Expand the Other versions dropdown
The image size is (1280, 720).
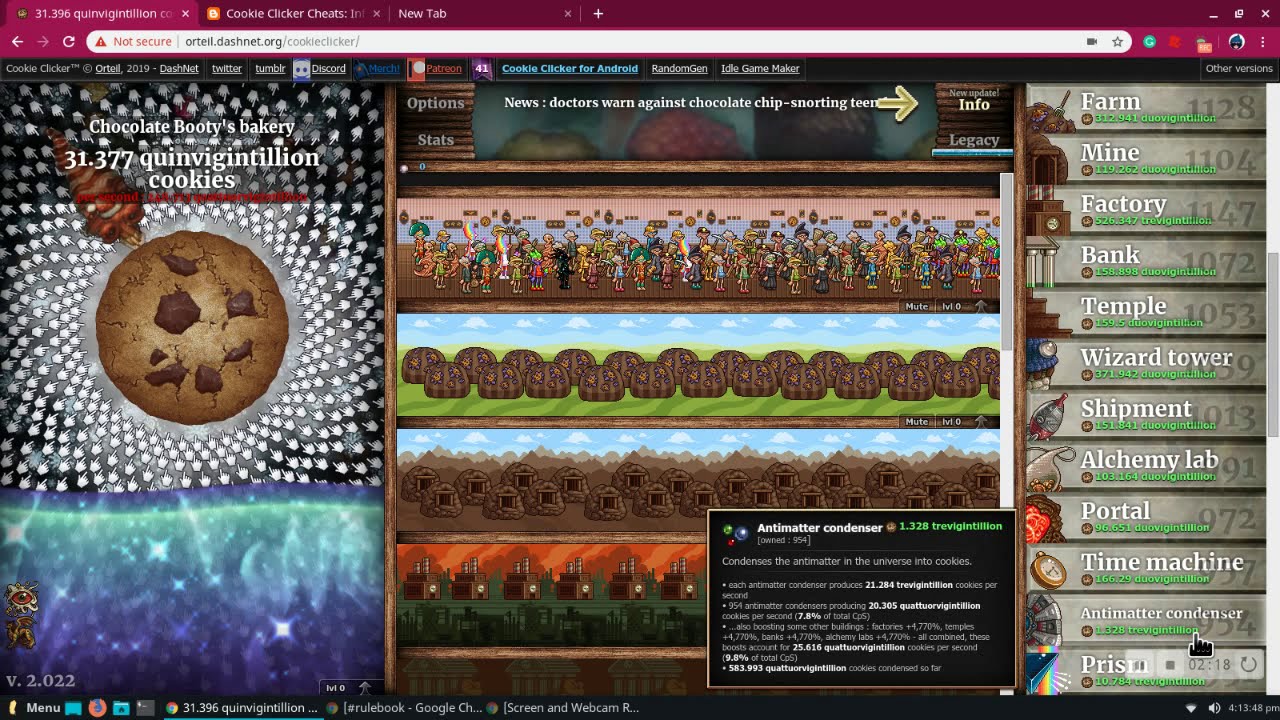point(1239,68)
